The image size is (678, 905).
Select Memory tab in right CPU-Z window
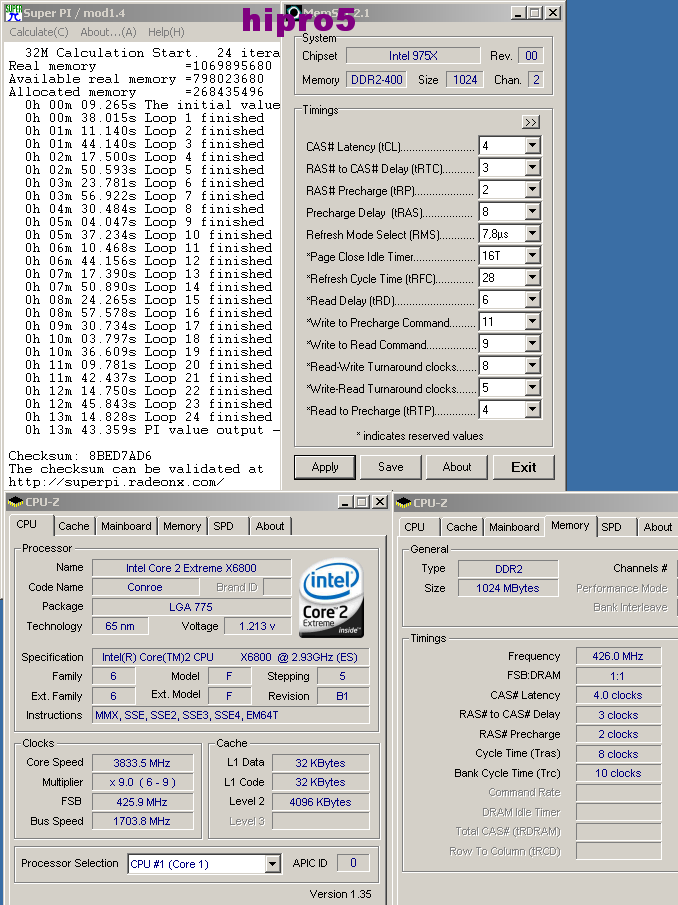pos(570,525)
